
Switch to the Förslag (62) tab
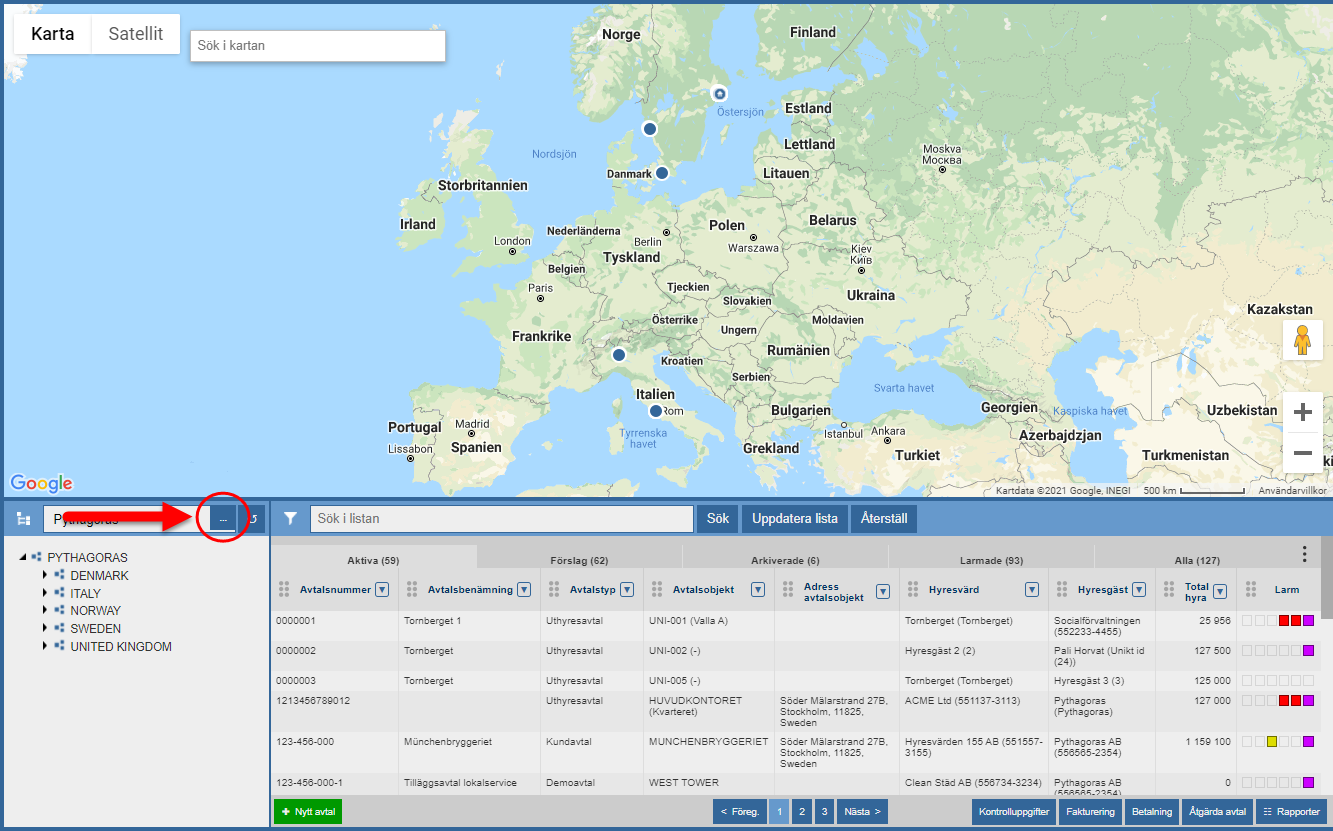(x=579, y=561)
